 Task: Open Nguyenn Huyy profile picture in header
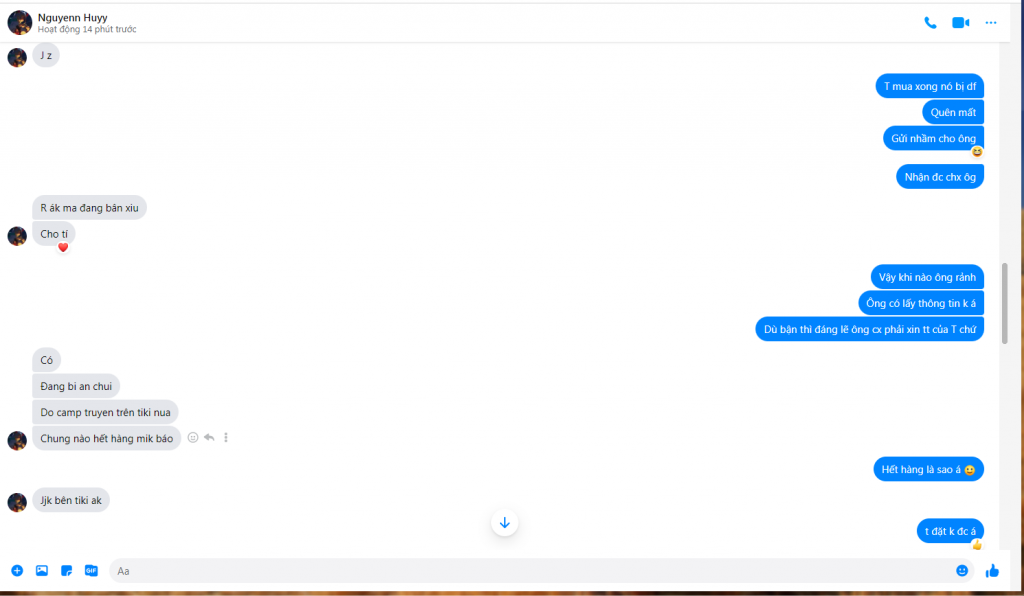click(x=20, y=23)
